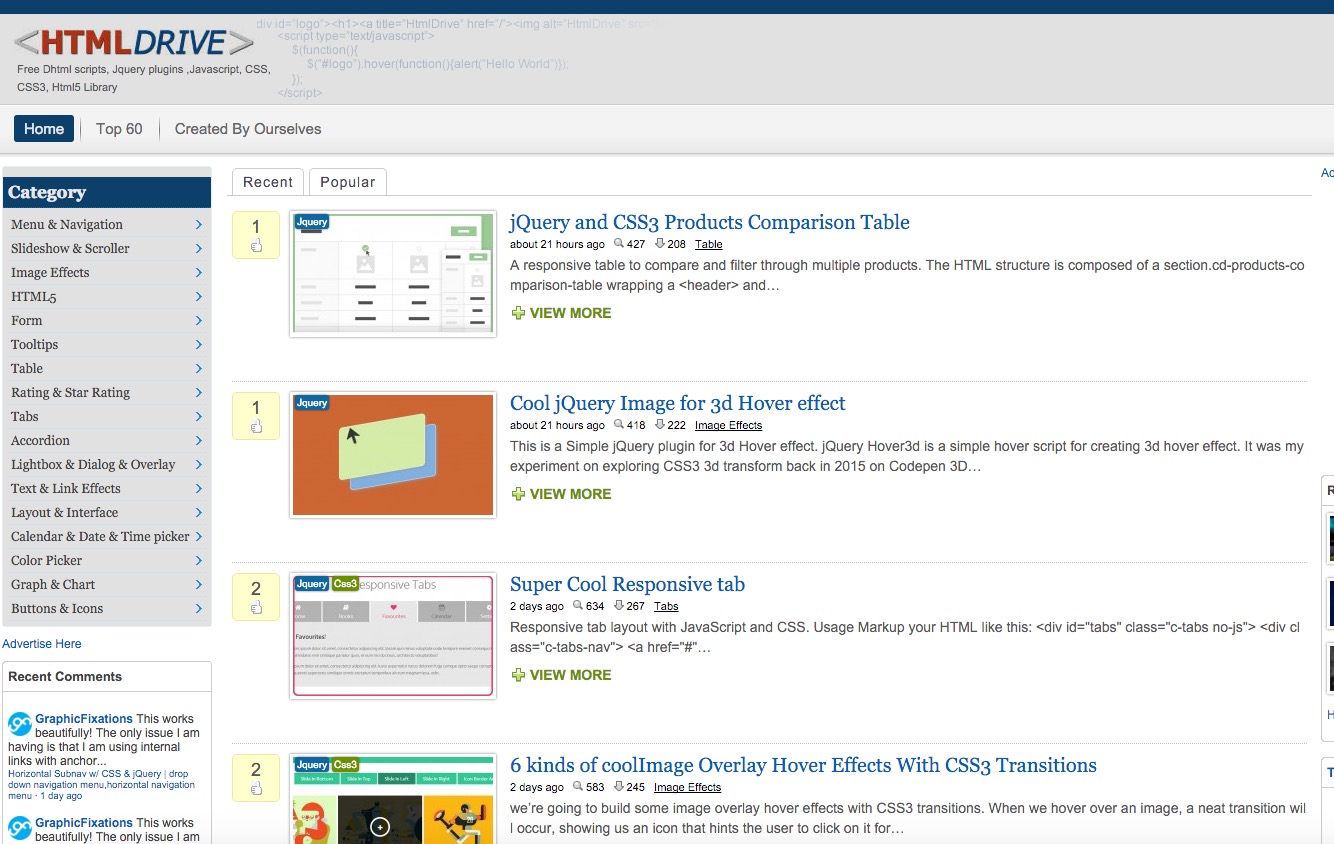Open Created By Ourselves menu item
The image size is (1334, 844).
[248, 129]
